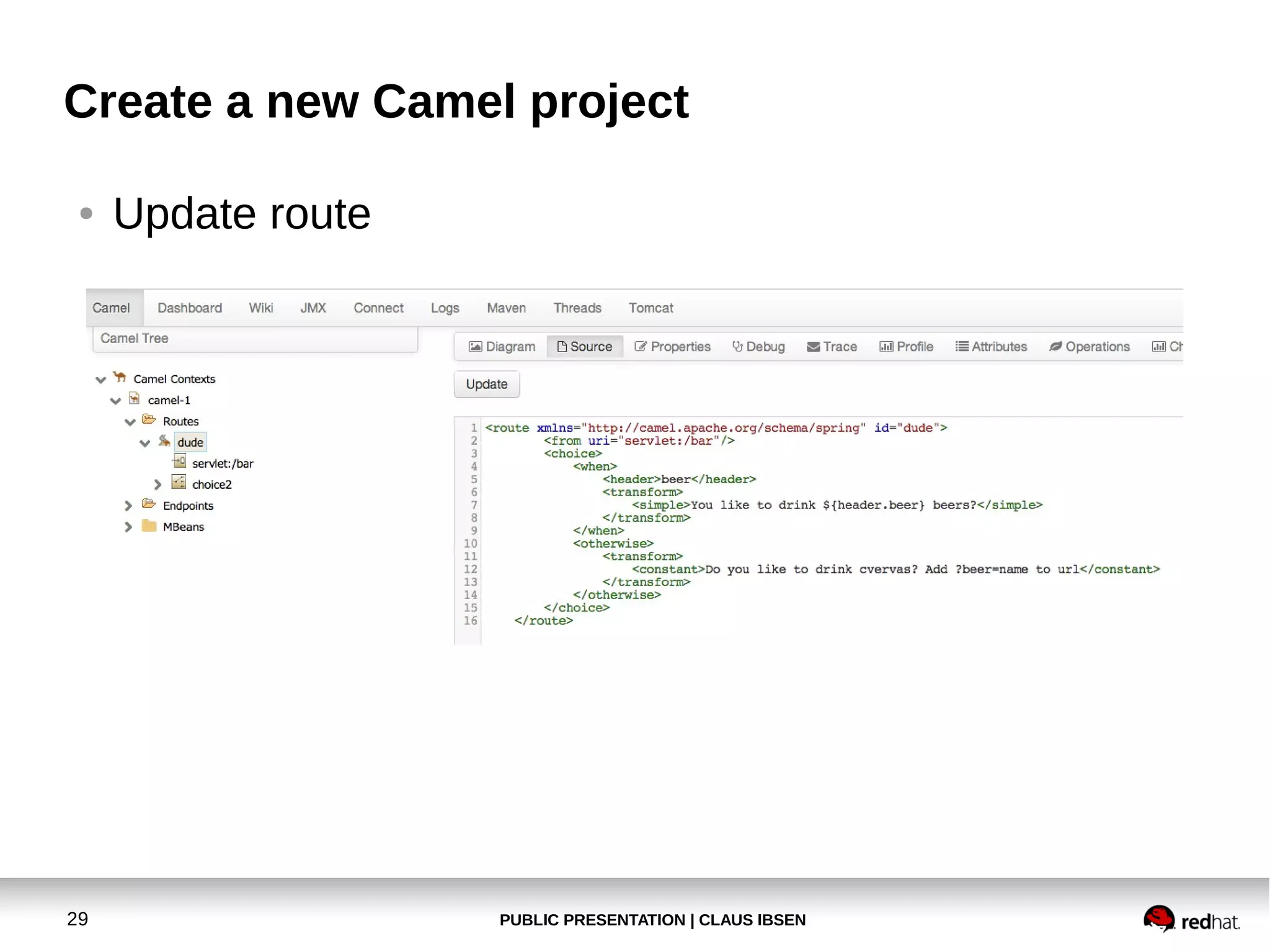
Task: Click the Profile bar chart icon
Action: click(887, 347)
